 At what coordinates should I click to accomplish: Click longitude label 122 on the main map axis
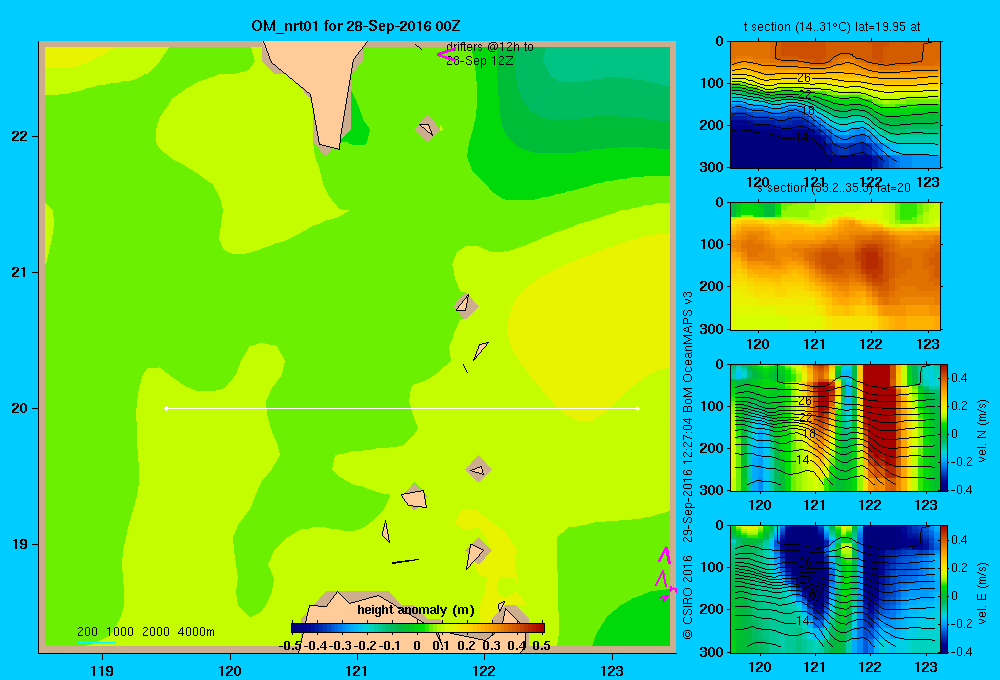coord(484,670)
